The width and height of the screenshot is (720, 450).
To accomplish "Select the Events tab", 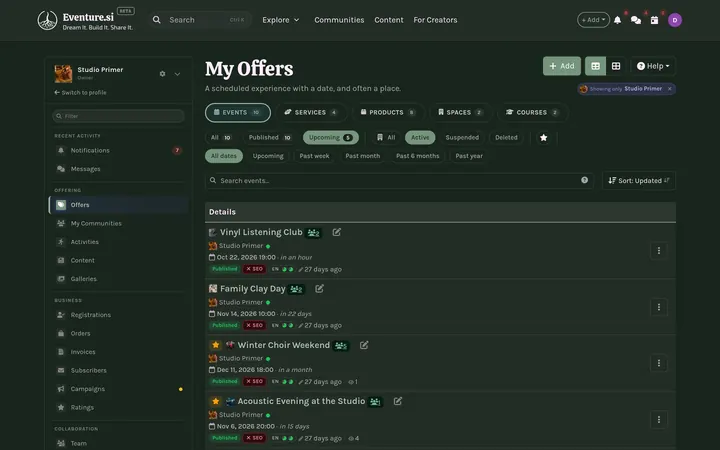I will 238,112.
